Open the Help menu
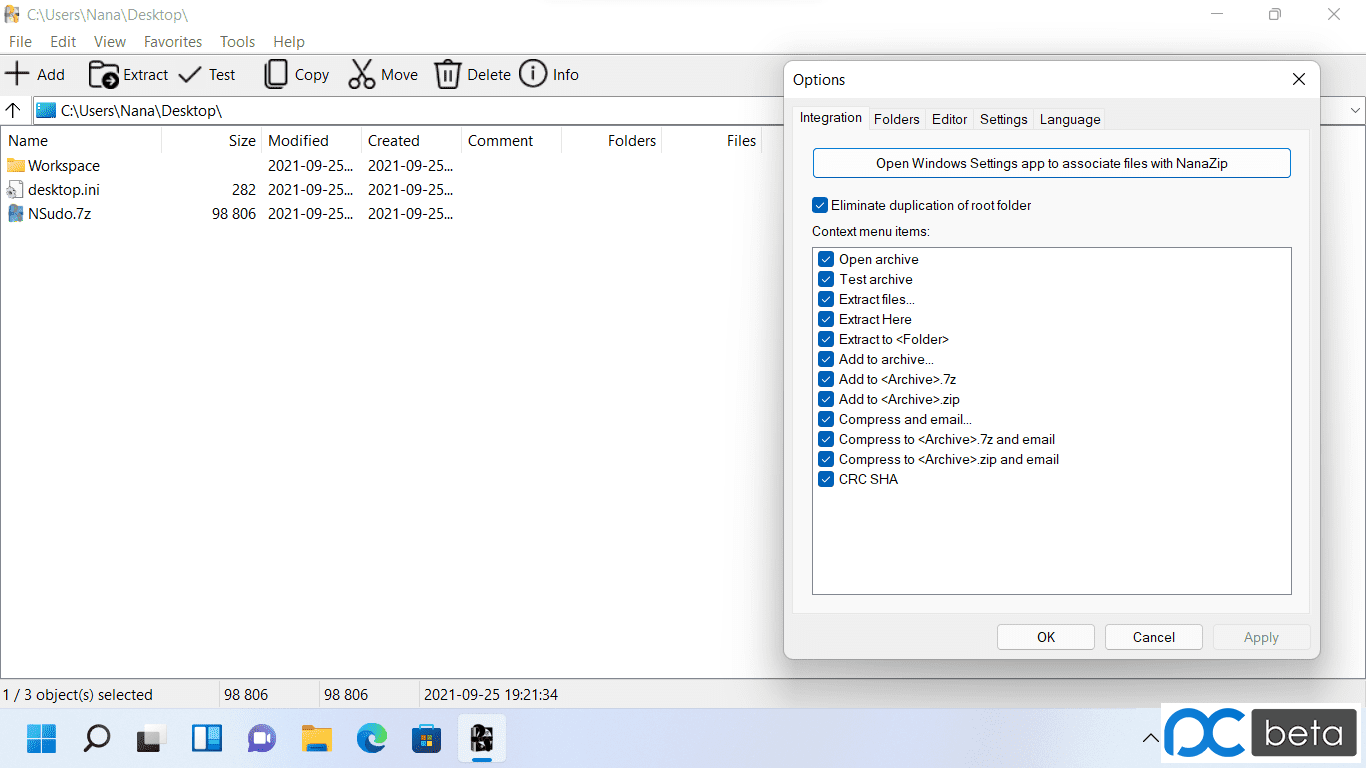 pos(289,42)
